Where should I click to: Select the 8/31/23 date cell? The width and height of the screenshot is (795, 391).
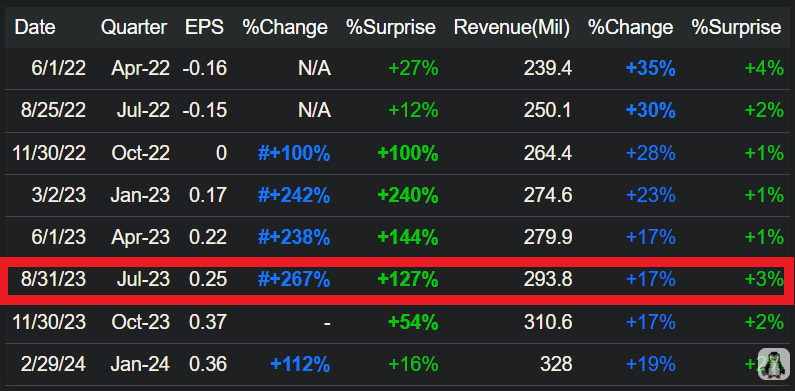(x=53, y=279)
